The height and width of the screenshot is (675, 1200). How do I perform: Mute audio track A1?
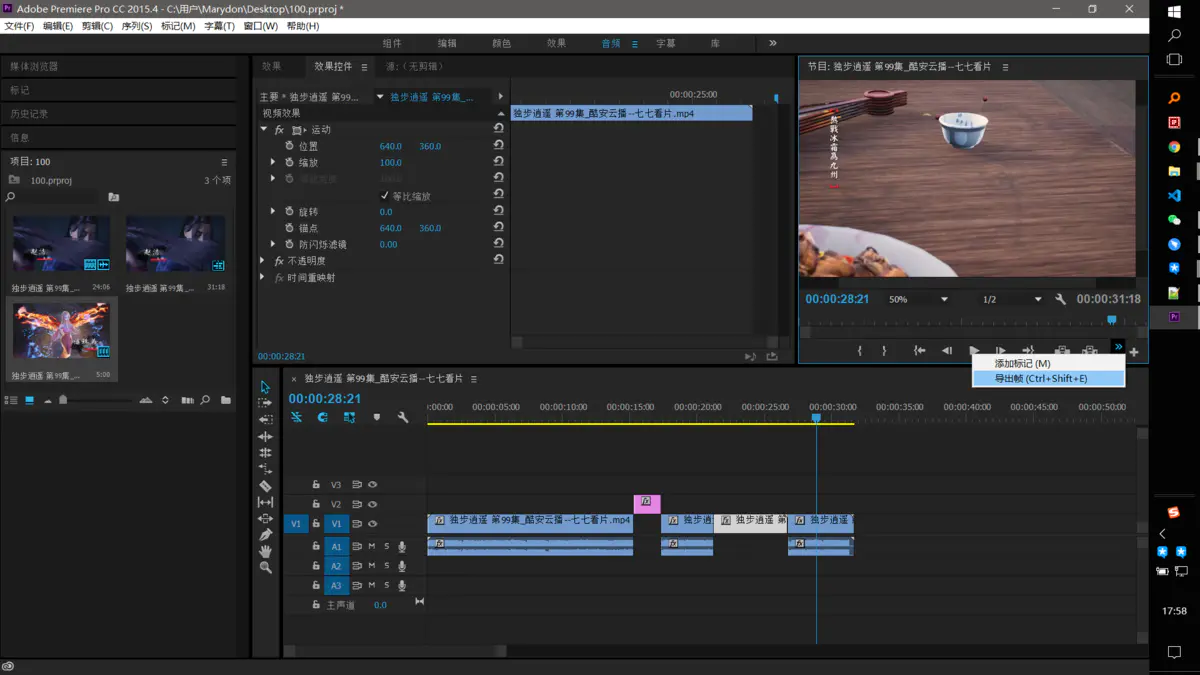click(371, 546)
